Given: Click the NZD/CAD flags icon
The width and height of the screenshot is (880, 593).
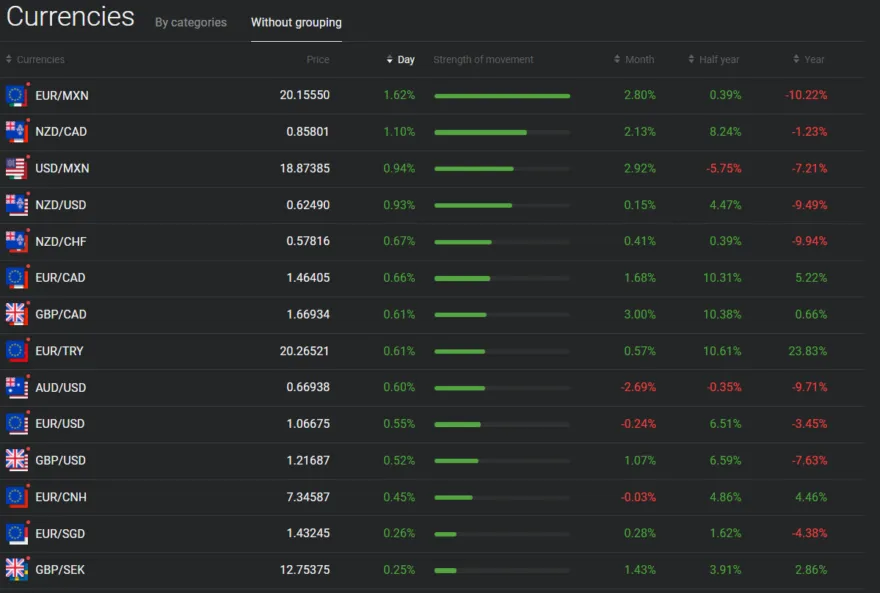Looking at the screenshot, I should [x=16, y=131].
